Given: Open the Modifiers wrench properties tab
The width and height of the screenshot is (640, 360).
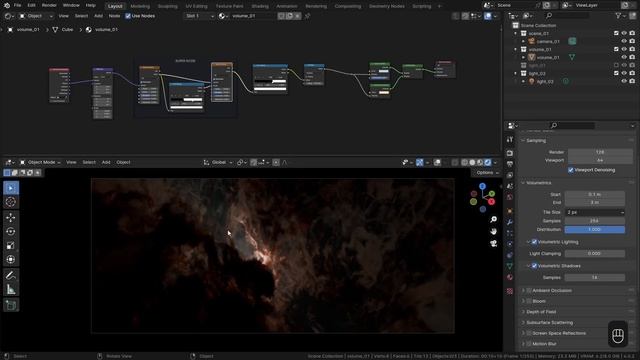Looking at the screenshot, I should pos(510,222).
